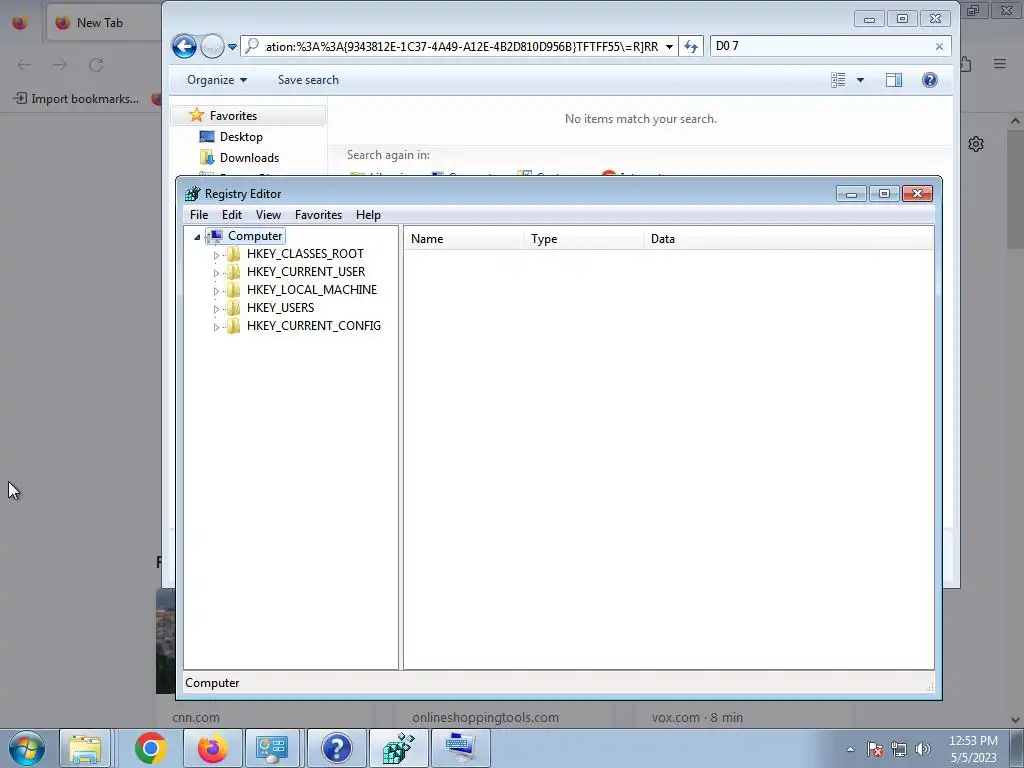This screenshot has height=768, width=1024.
Task: Click the change view icon in Explorer
Action: coord(839,80)
